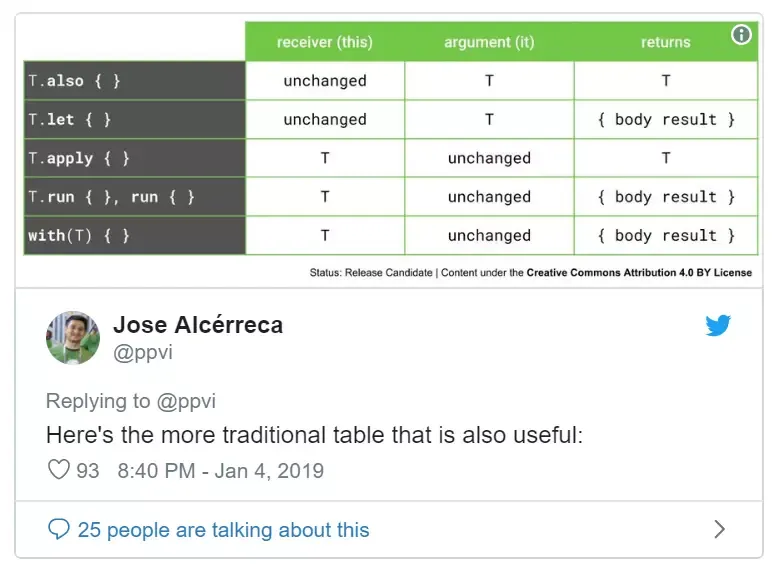Click the "returns" column header

tap(665, 42)
